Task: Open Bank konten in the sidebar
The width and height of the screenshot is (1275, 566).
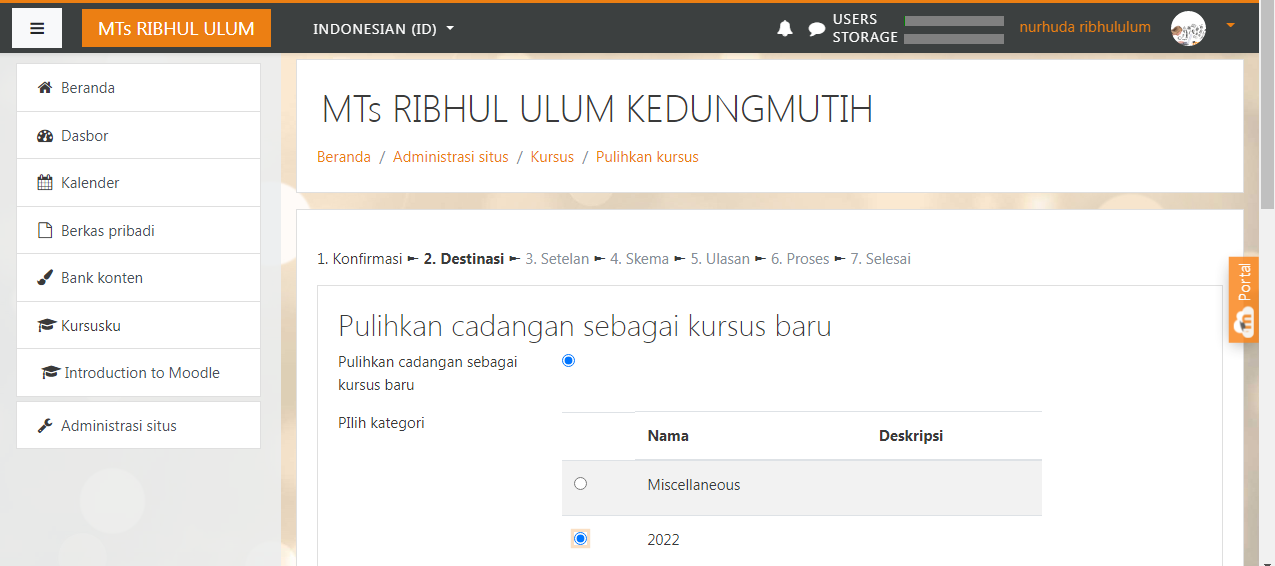Action: pos(139,278)
